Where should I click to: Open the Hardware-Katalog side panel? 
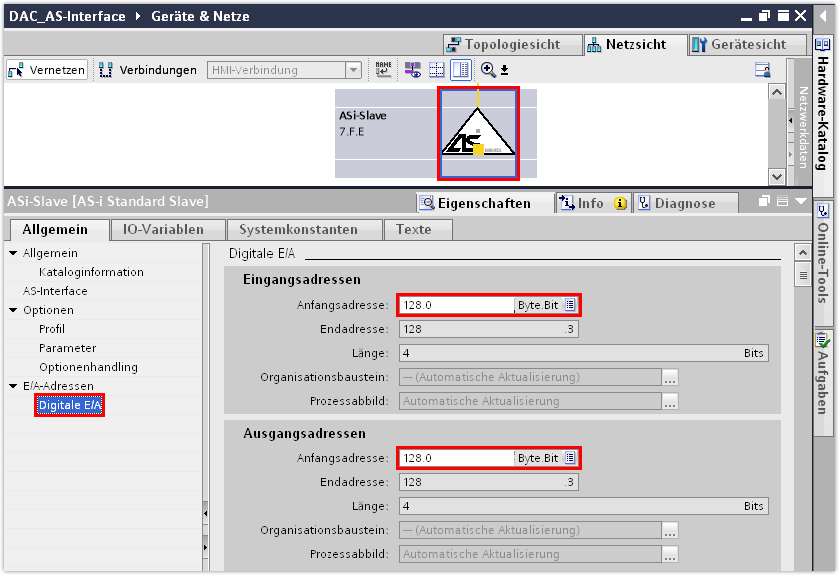tap(822, 112)
